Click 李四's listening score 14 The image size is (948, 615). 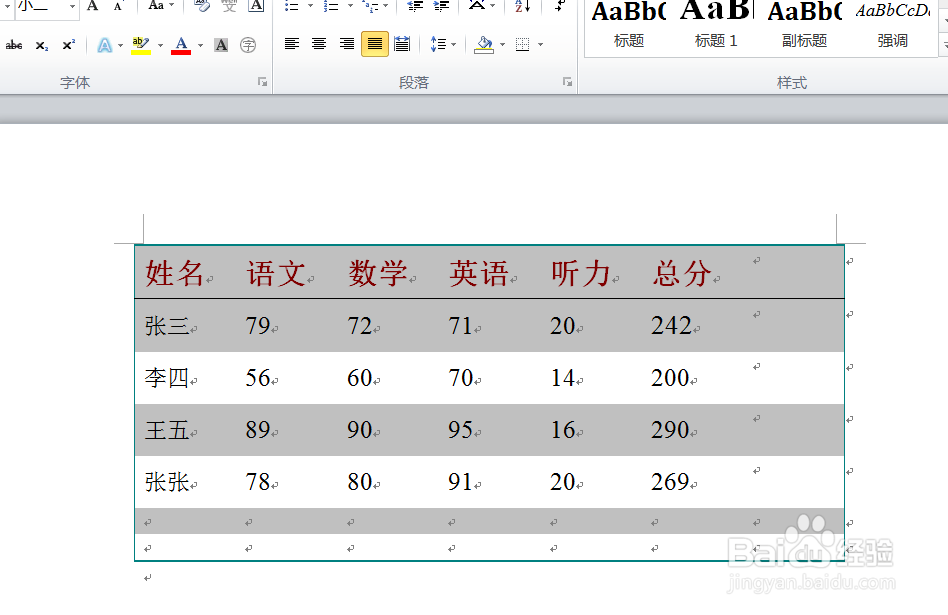562,378
